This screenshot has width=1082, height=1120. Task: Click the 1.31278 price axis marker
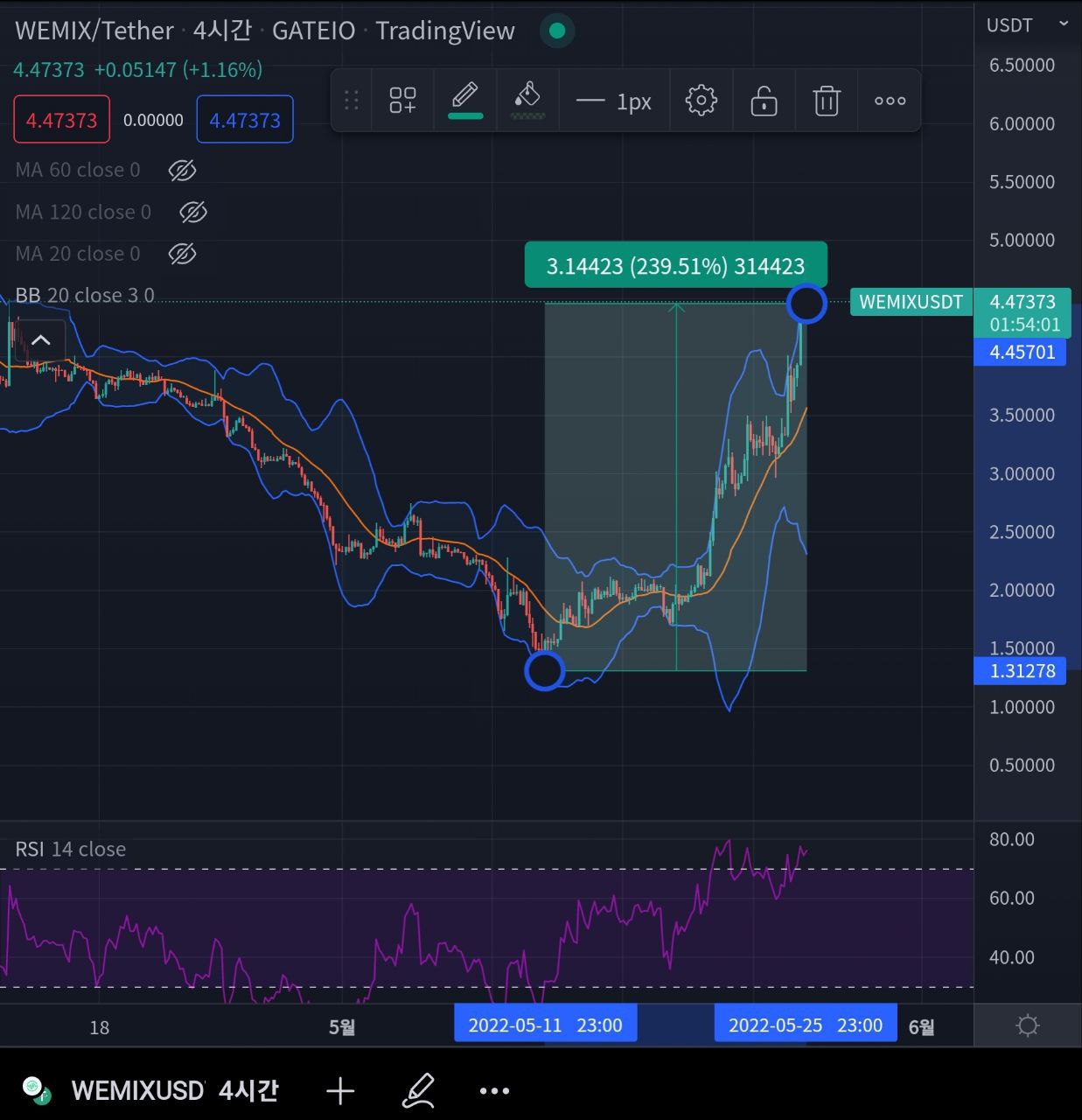(x=1021, y=671)
